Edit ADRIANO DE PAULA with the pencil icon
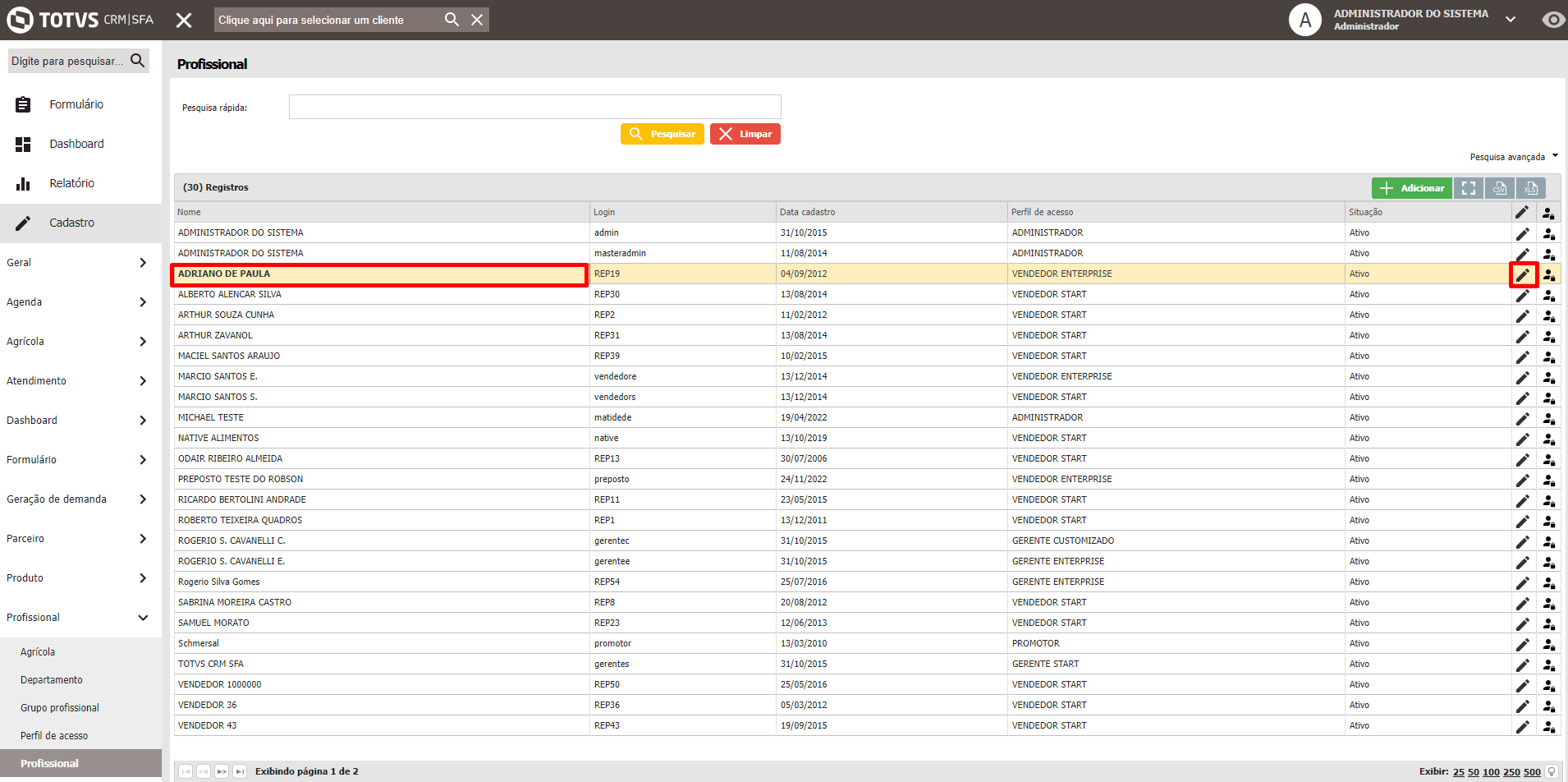This screenshot has width=1568, height=782. coord(1523,274)
